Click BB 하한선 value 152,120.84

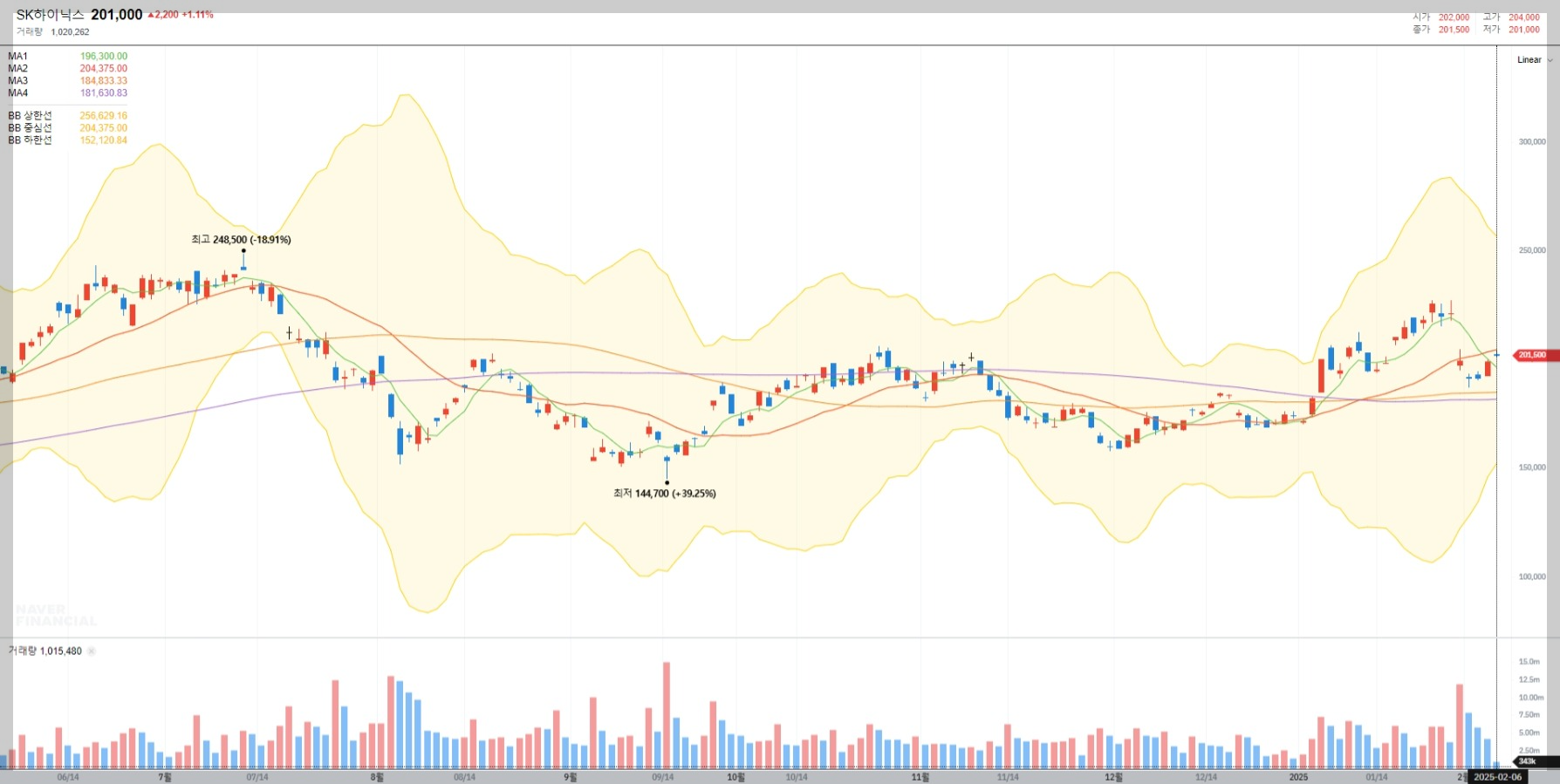click(x=104, y=140)
